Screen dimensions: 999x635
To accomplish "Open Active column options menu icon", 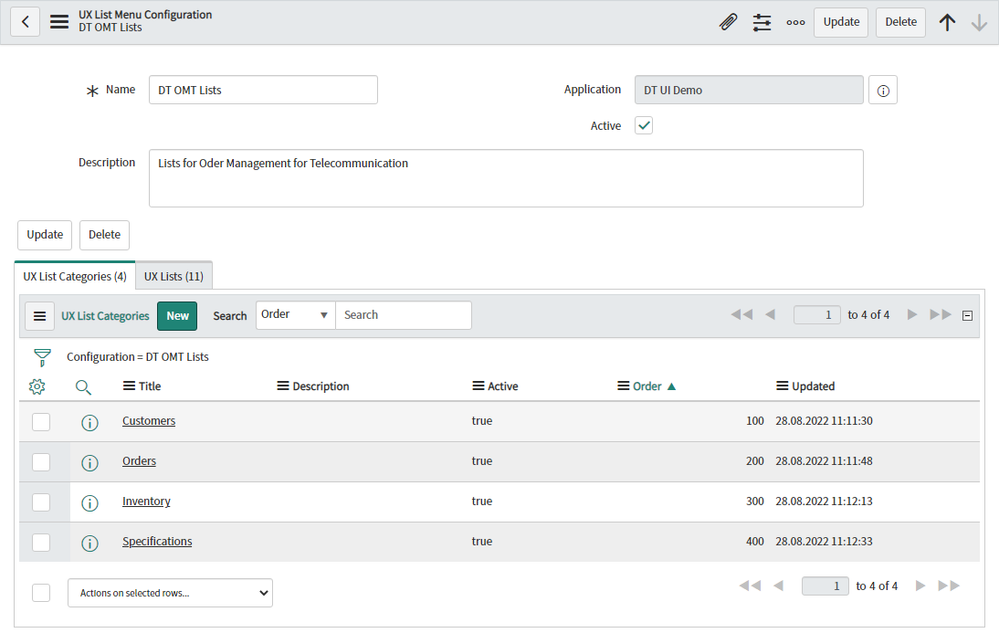I will click(478, 386).
